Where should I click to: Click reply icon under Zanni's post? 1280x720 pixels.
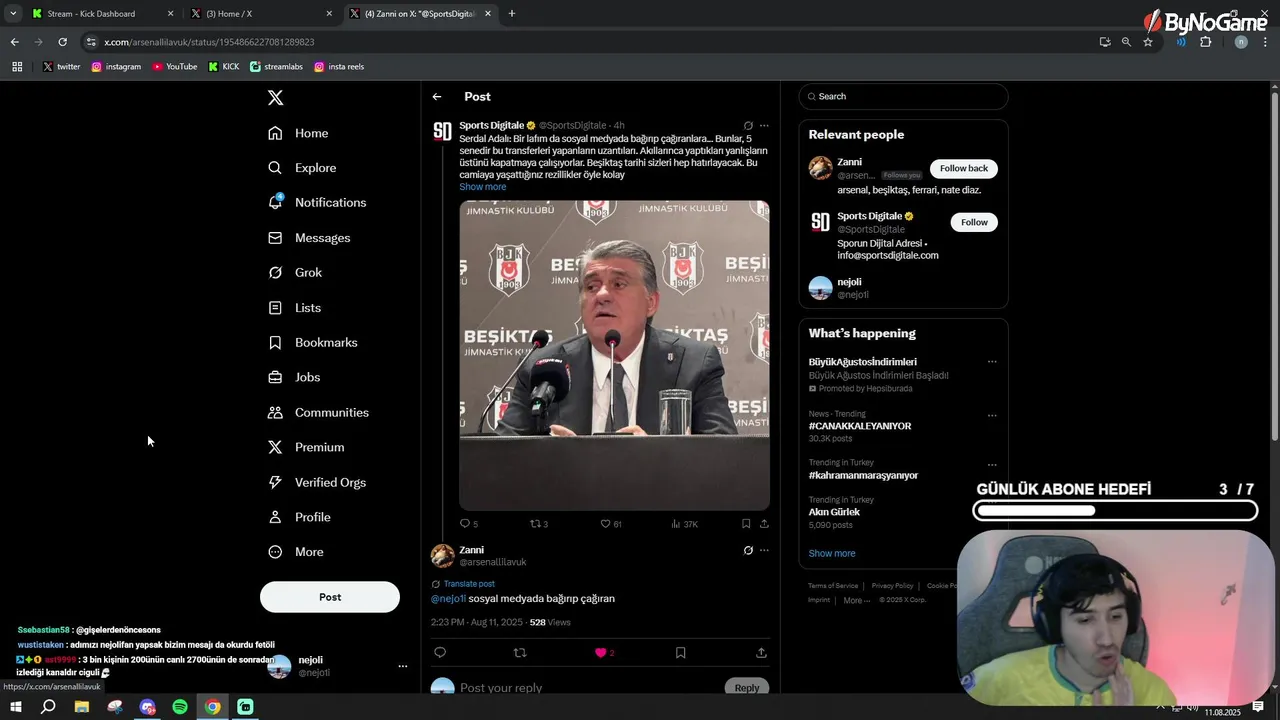tap(440, 653)
